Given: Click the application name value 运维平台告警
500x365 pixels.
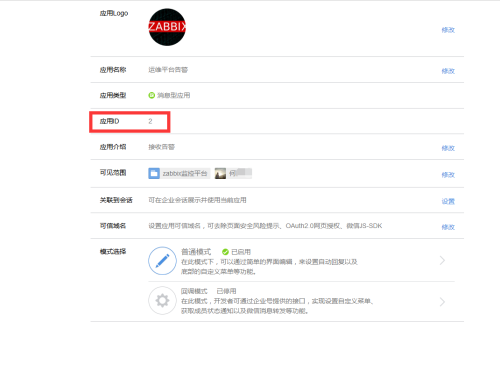Looking at the screenshot, I should pos(168,70).
